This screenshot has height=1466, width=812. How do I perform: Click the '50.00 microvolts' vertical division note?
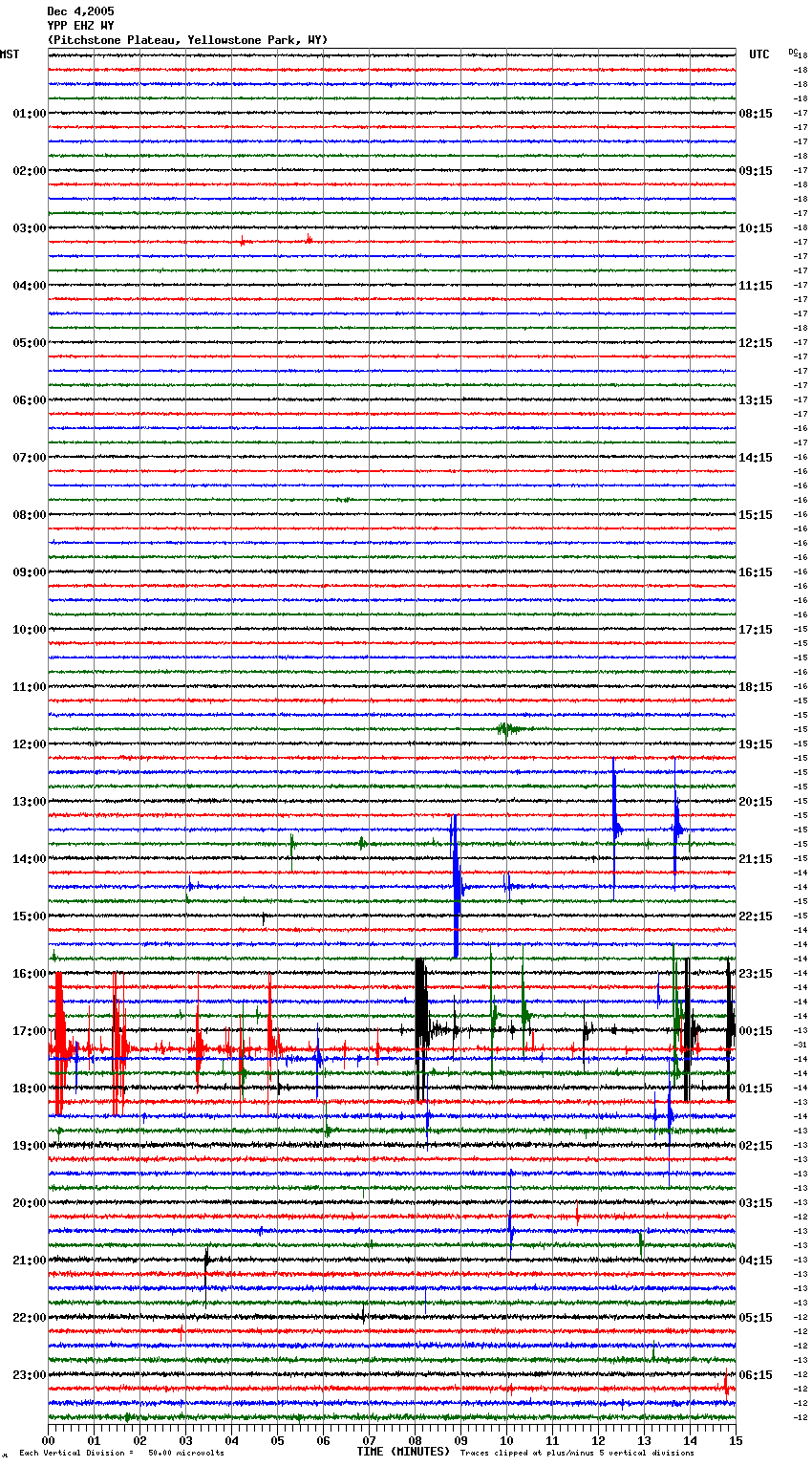186,1453
